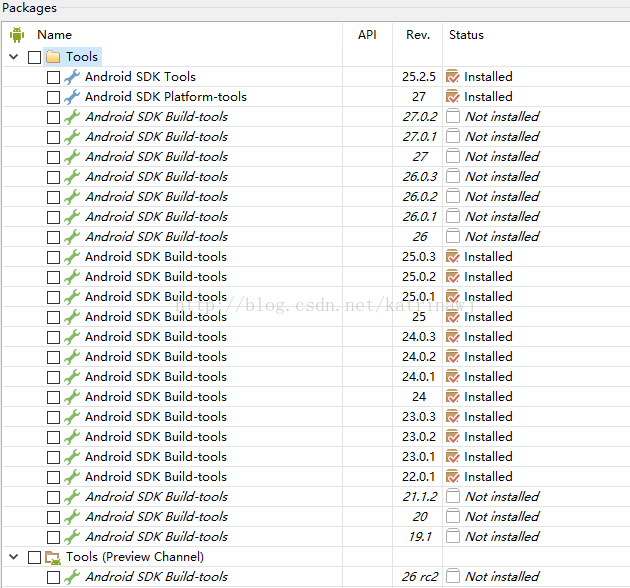This screenshot has width=630, height=588.
Task: Click the Installed status icon for revision 23.0.3
Action: (x=453, y=417)
